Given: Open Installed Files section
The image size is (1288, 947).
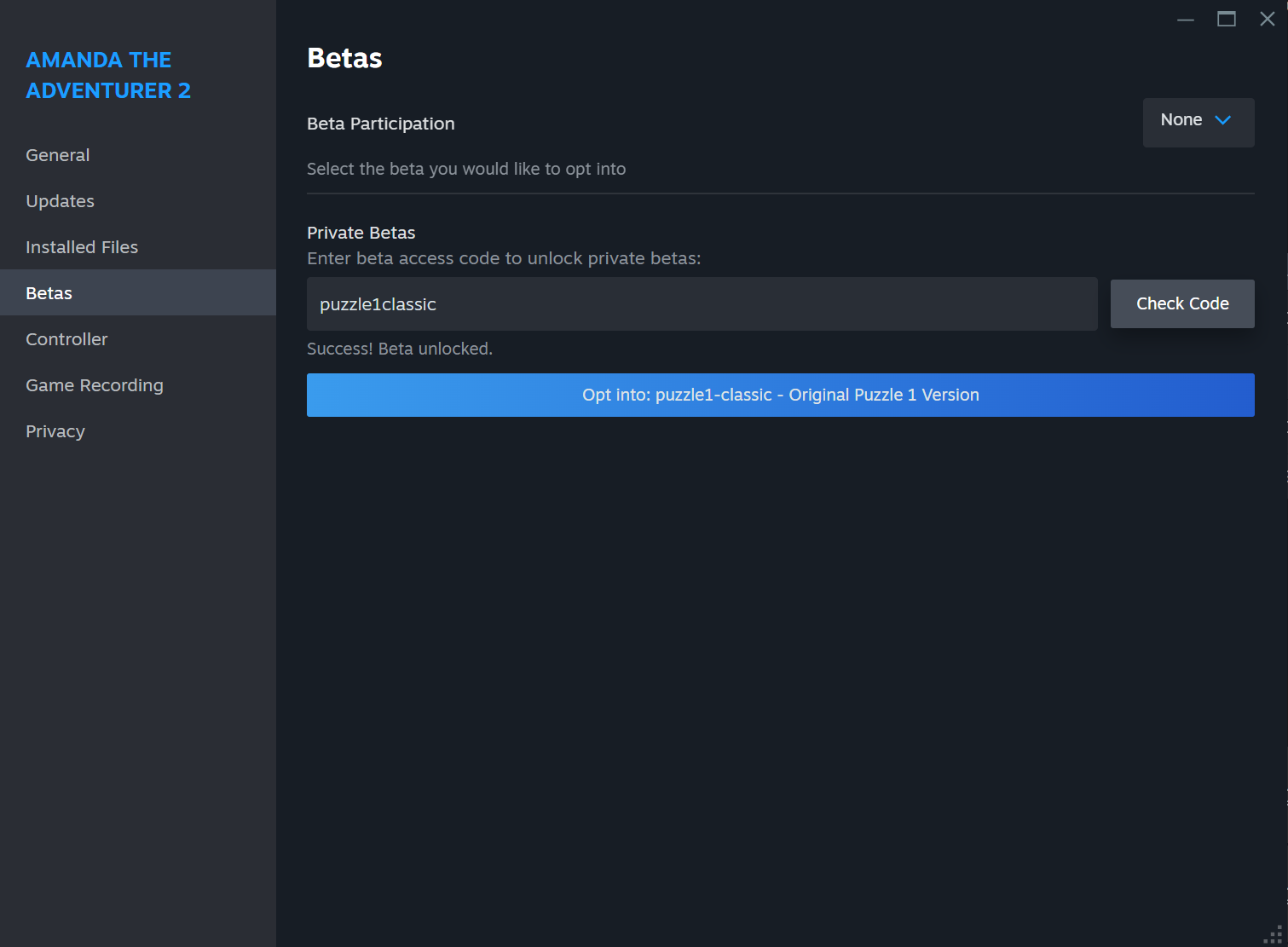Looking at the screenshot, I should pos(137,247).
